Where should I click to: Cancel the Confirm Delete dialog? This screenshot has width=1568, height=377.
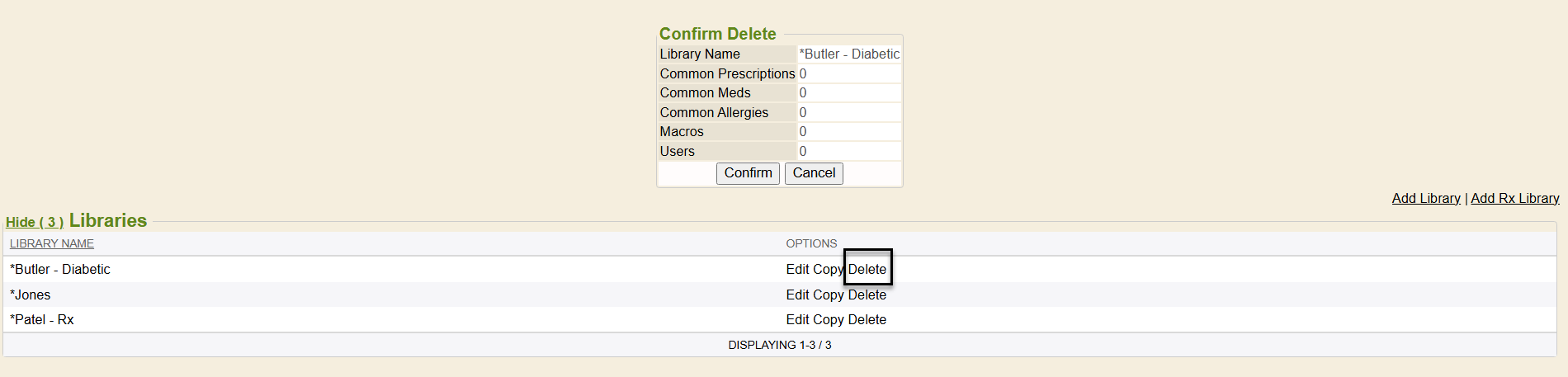tap(814, 173)
